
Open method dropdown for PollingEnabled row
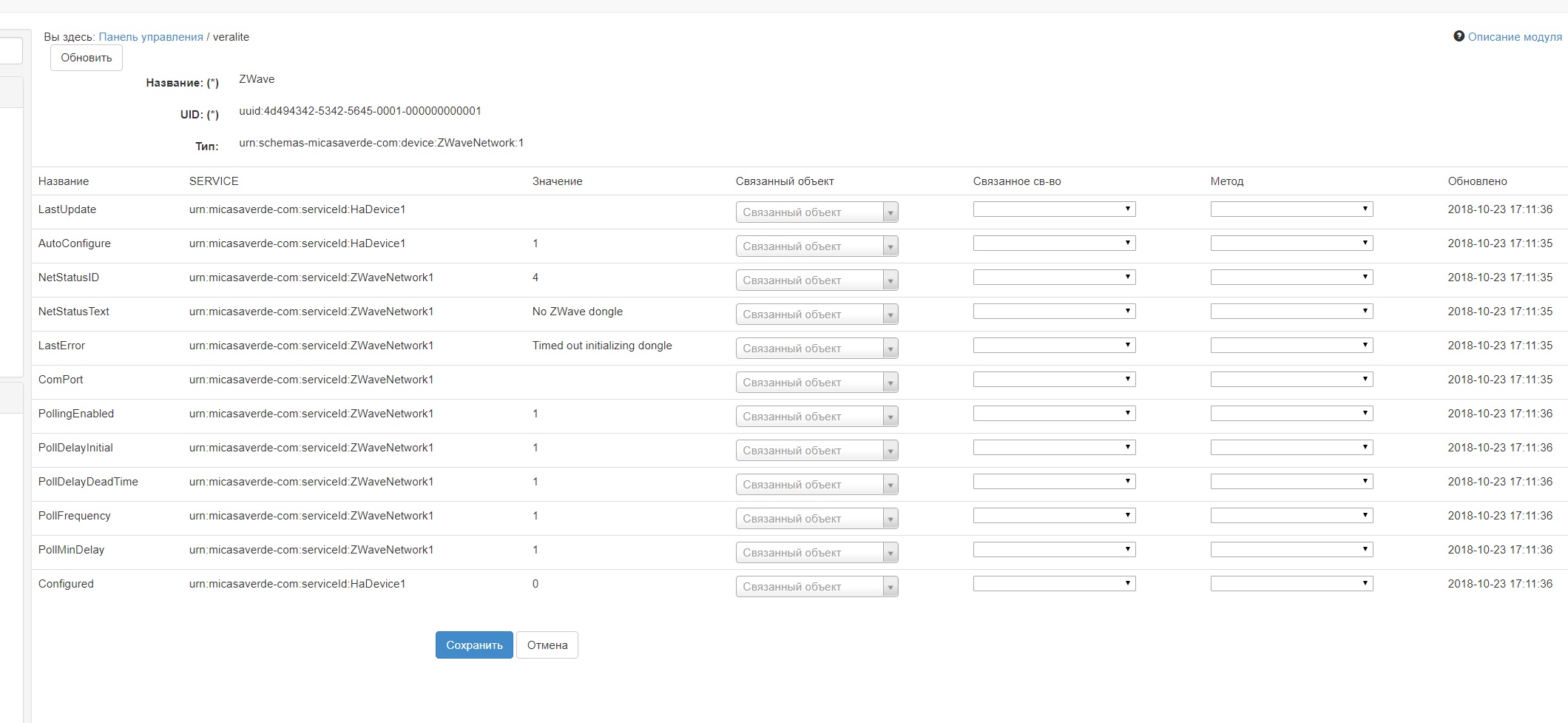(x=1291, y=414)
